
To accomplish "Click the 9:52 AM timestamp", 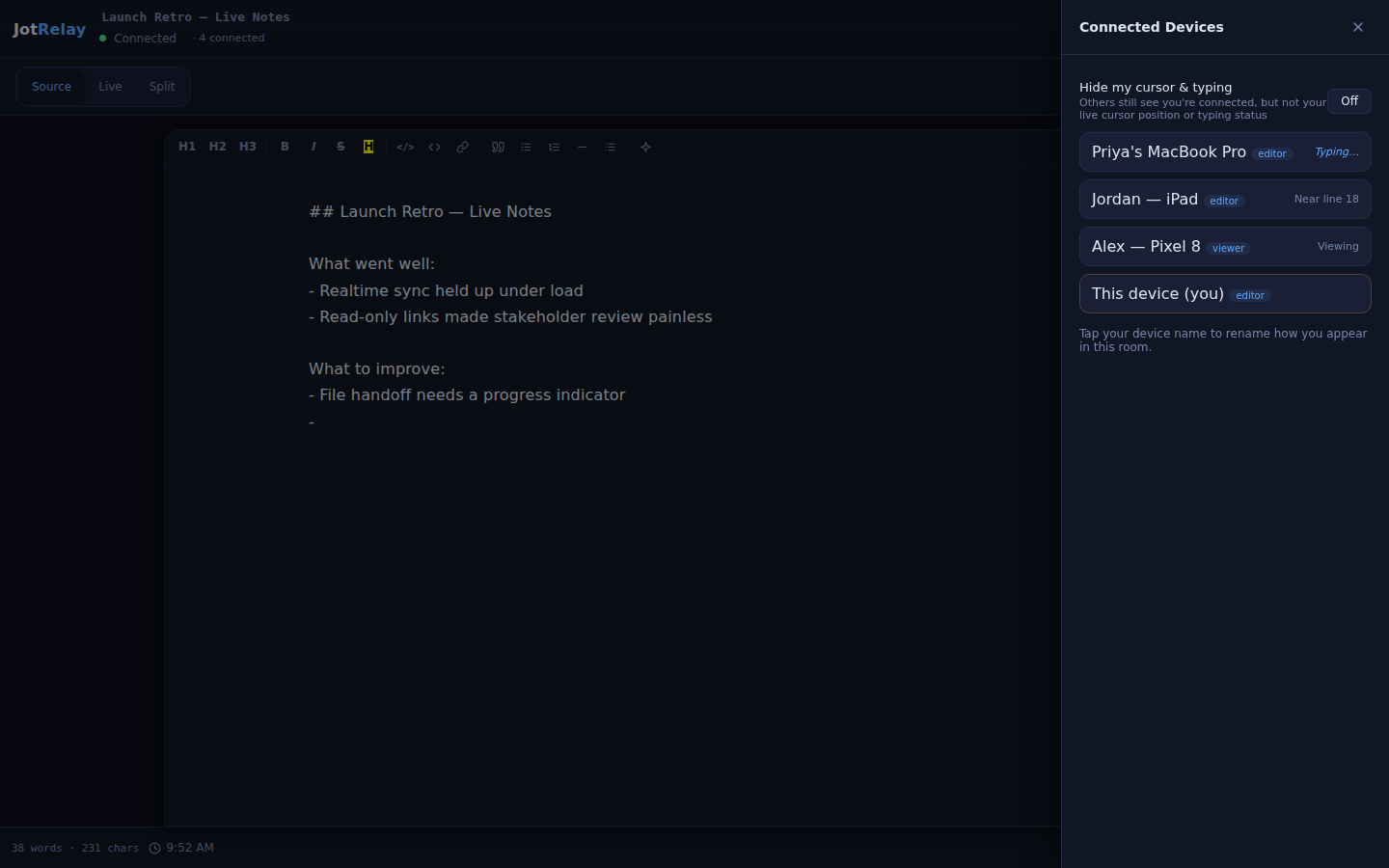I will coord(190,848).
